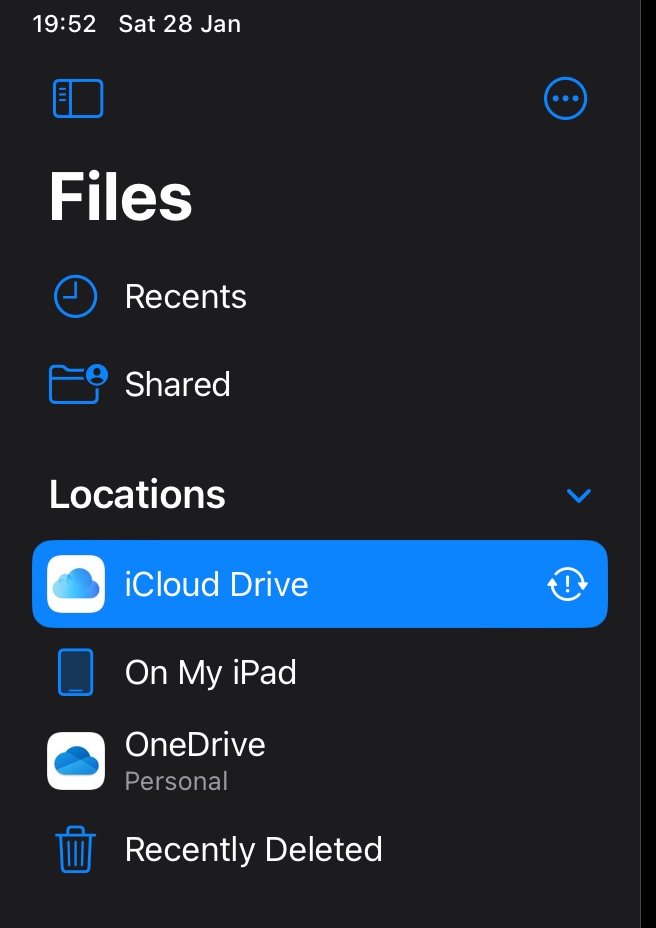This screenshot has height=928, width=656.
Task: Click the Shared folder icon
Action: (x=78, y=384)
